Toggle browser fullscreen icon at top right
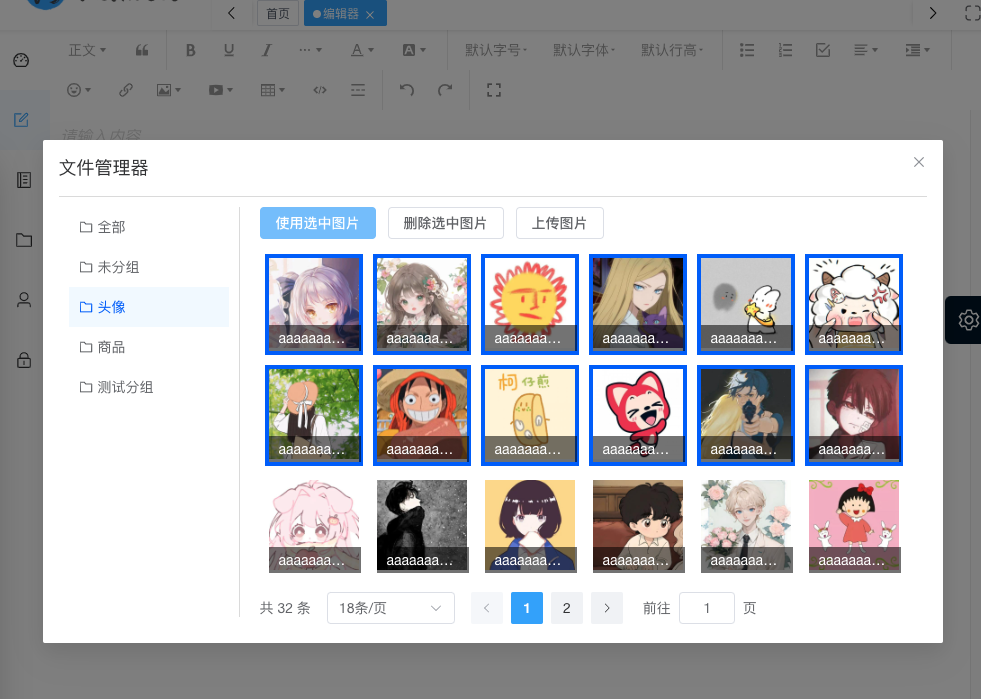 pos(972,13)
